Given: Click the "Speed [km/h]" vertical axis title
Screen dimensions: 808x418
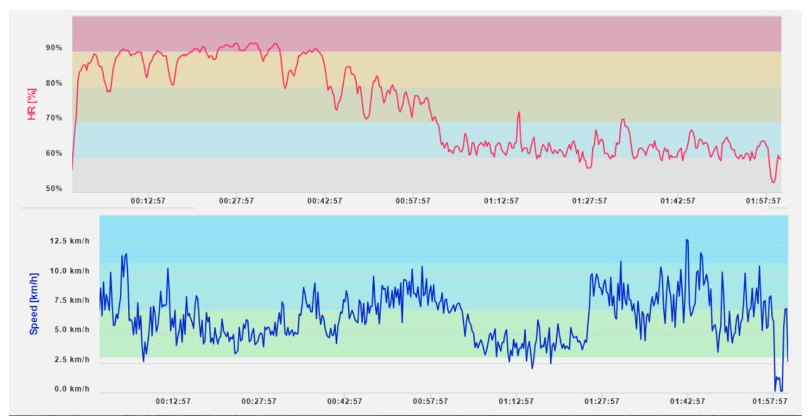Looking at the screenshot, I should click(x=32, y=301).
